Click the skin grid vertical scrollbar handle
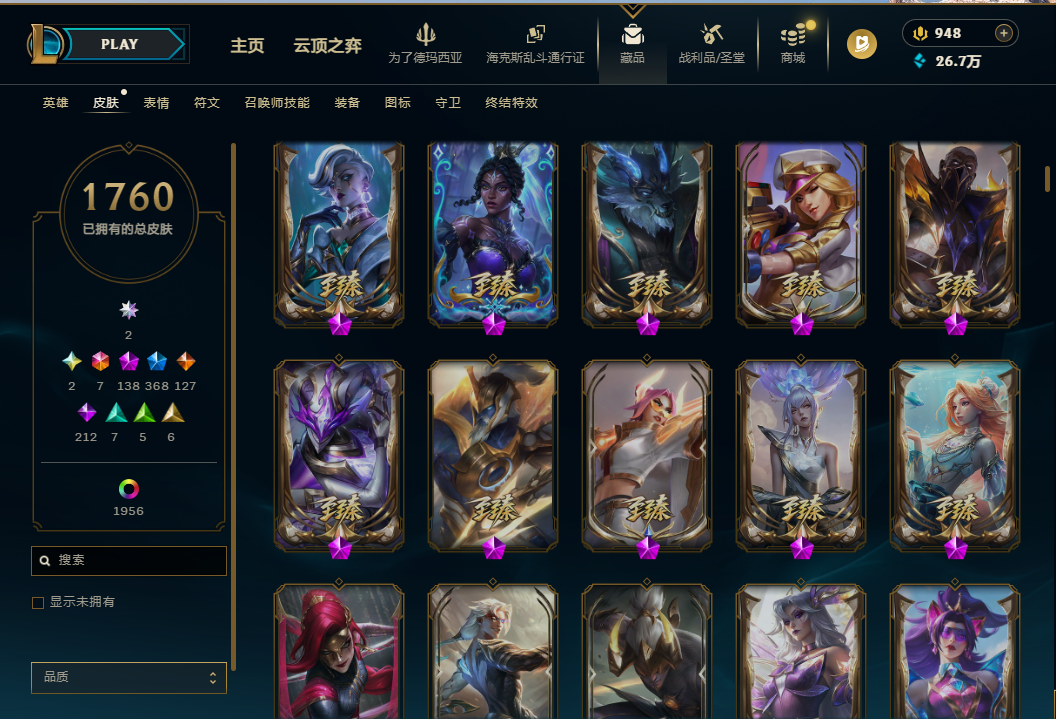Viewport: 1056px width, 719px height. [x=1047, y=178]
